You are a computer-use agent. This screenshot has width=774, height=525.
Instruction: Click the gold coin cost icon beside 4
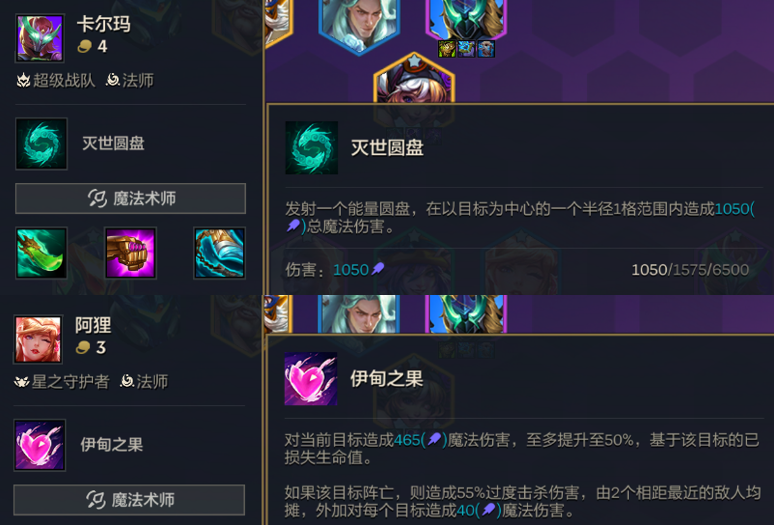coord(85,46)
